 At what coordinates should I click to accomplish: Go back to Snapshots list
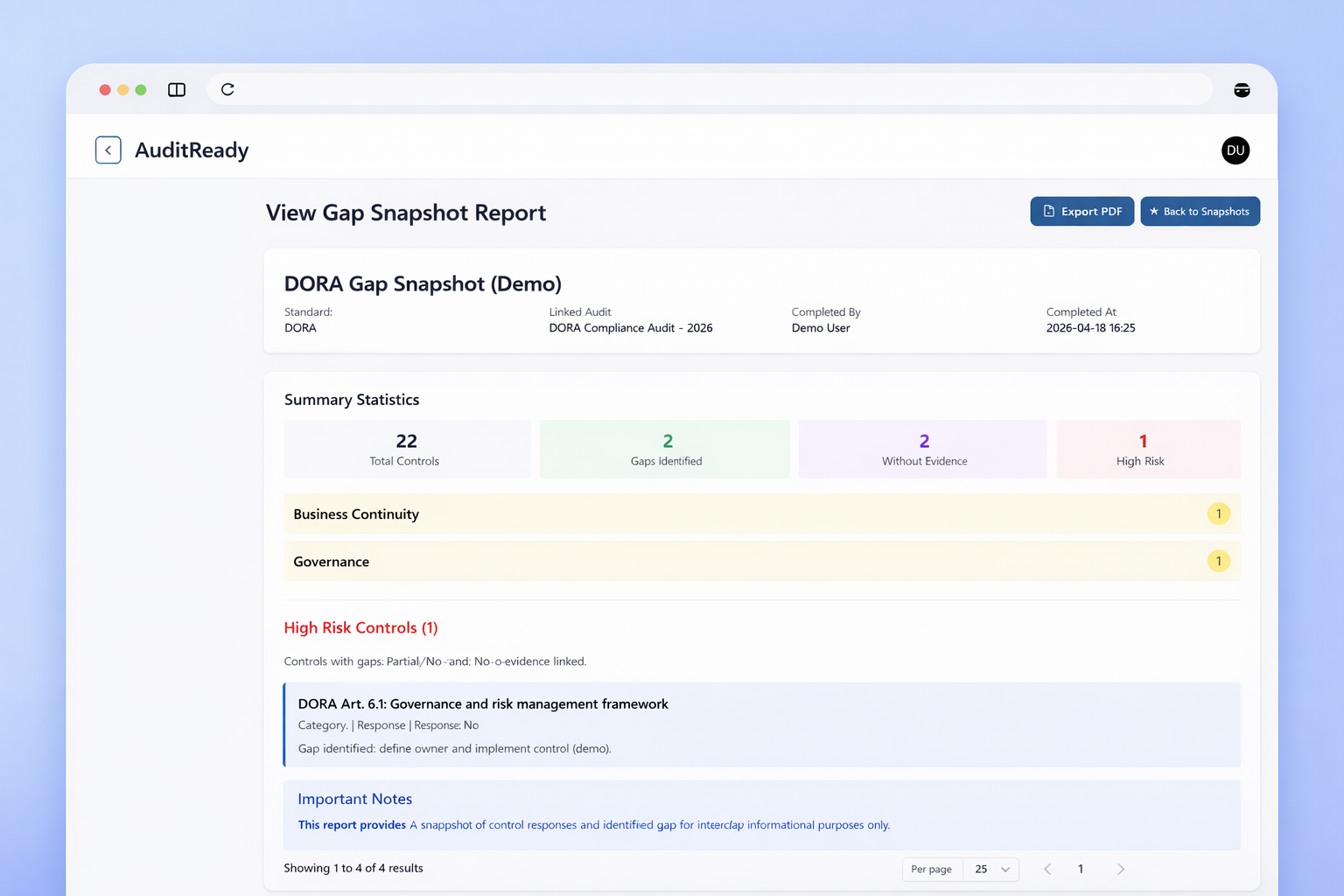[x=1200, y=212]
